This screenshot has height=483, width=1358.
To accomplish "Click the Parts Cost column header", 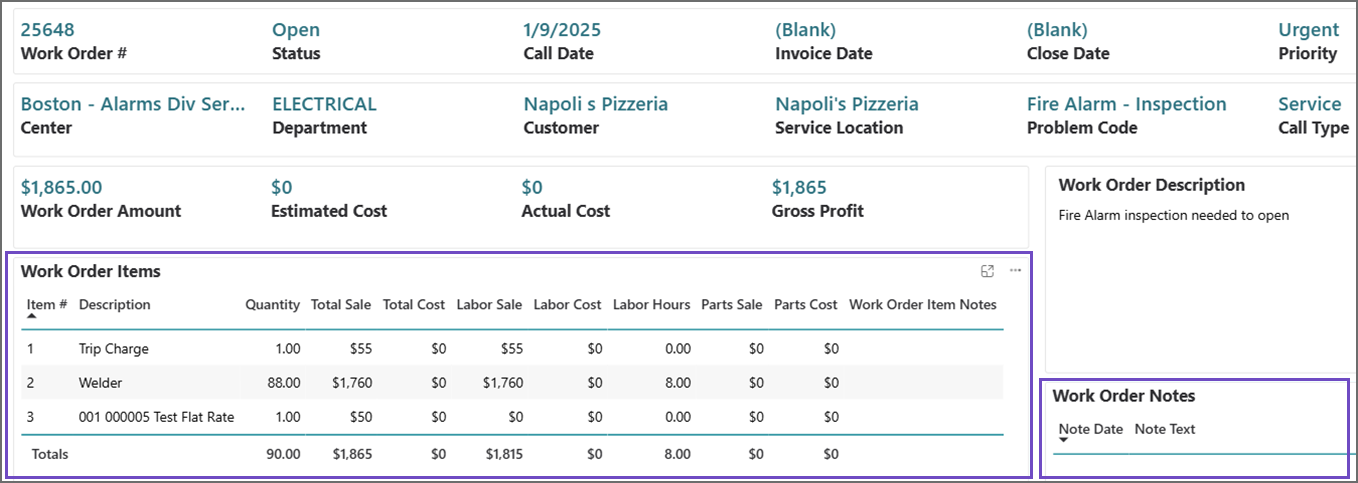I will tap(805, 305).
